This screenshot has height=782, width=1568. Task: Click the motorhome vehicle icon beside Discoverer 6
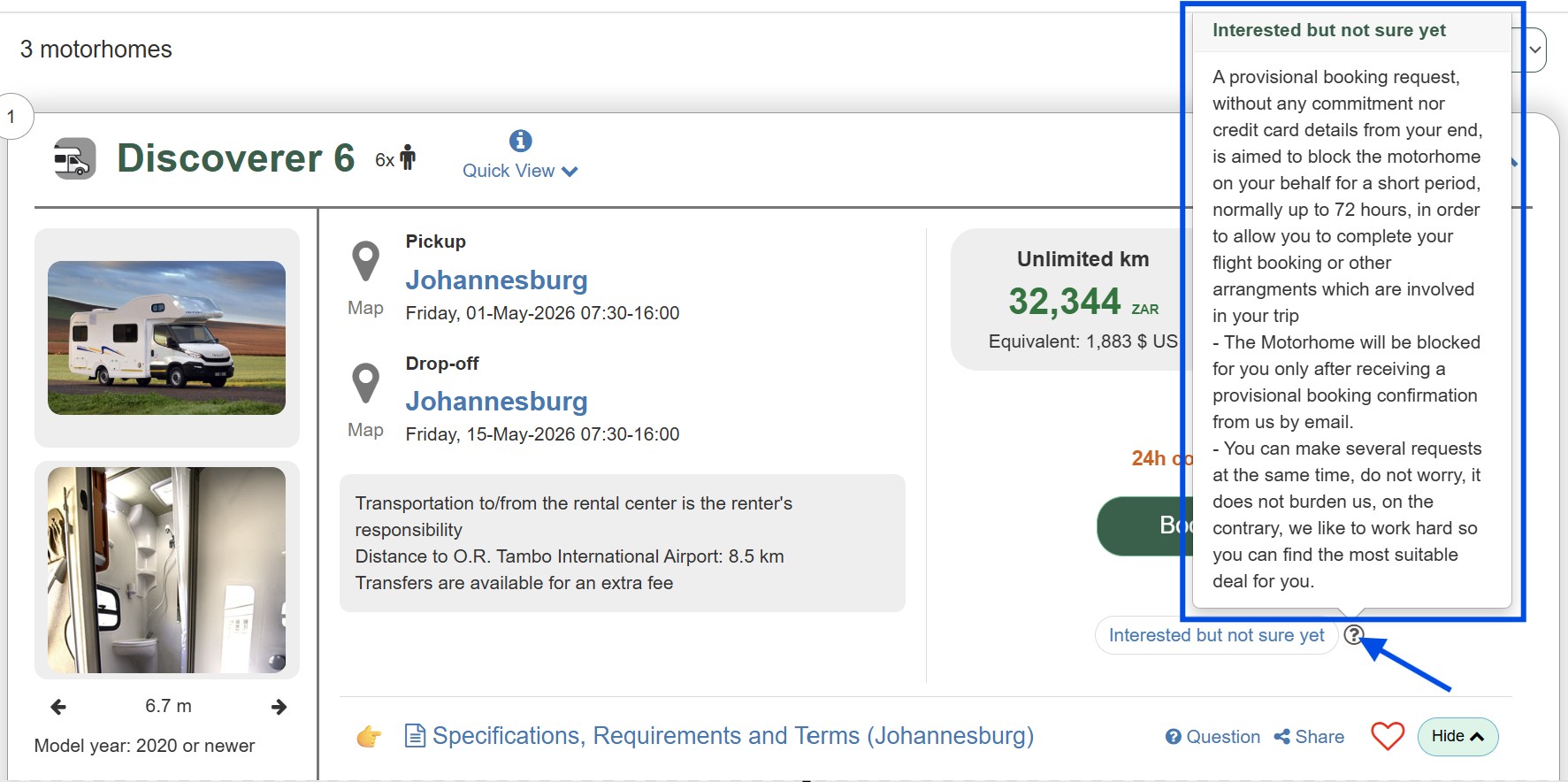(74, 159)
